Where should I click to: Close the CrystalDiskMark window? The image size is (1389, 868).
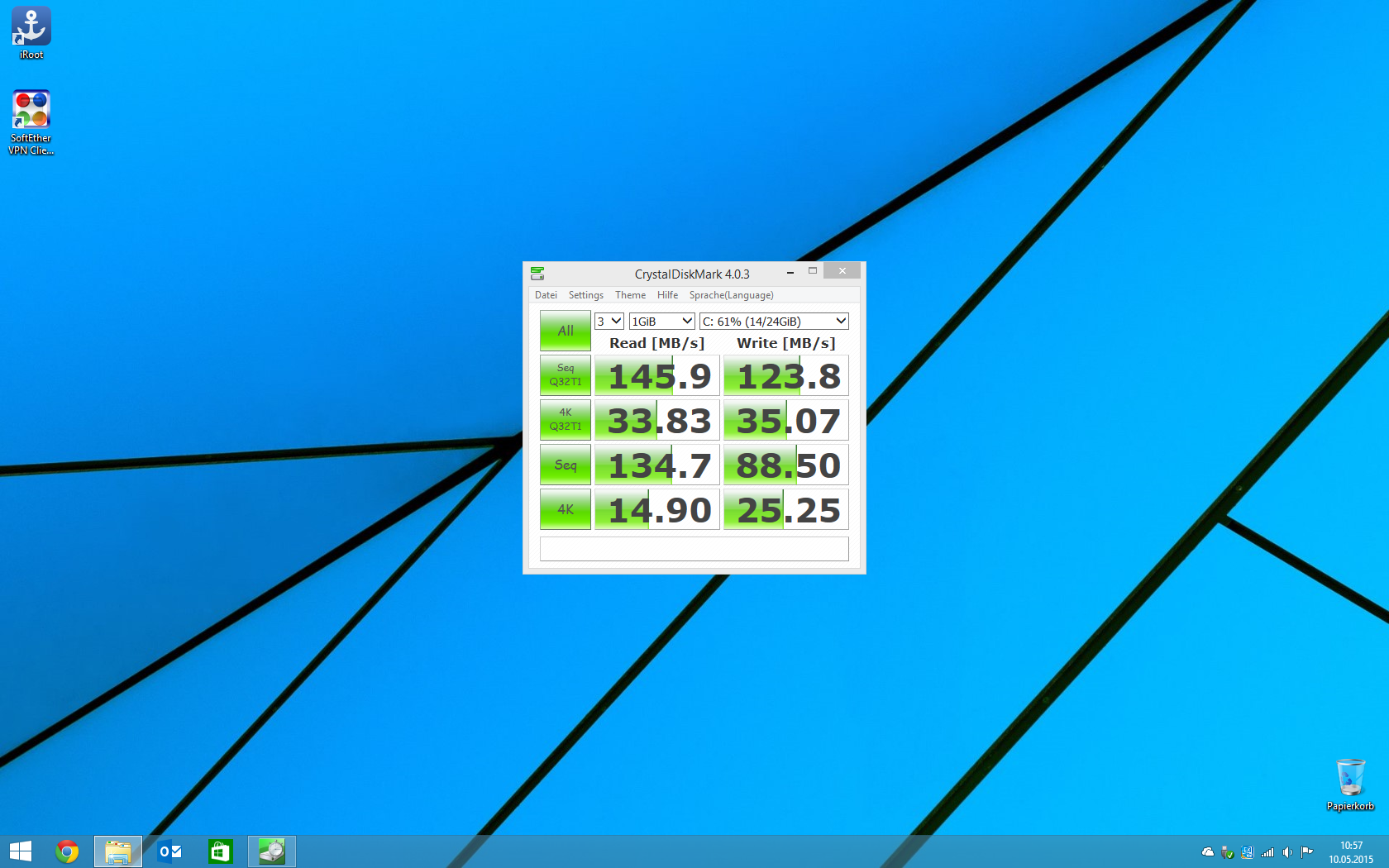click(842, 270)
